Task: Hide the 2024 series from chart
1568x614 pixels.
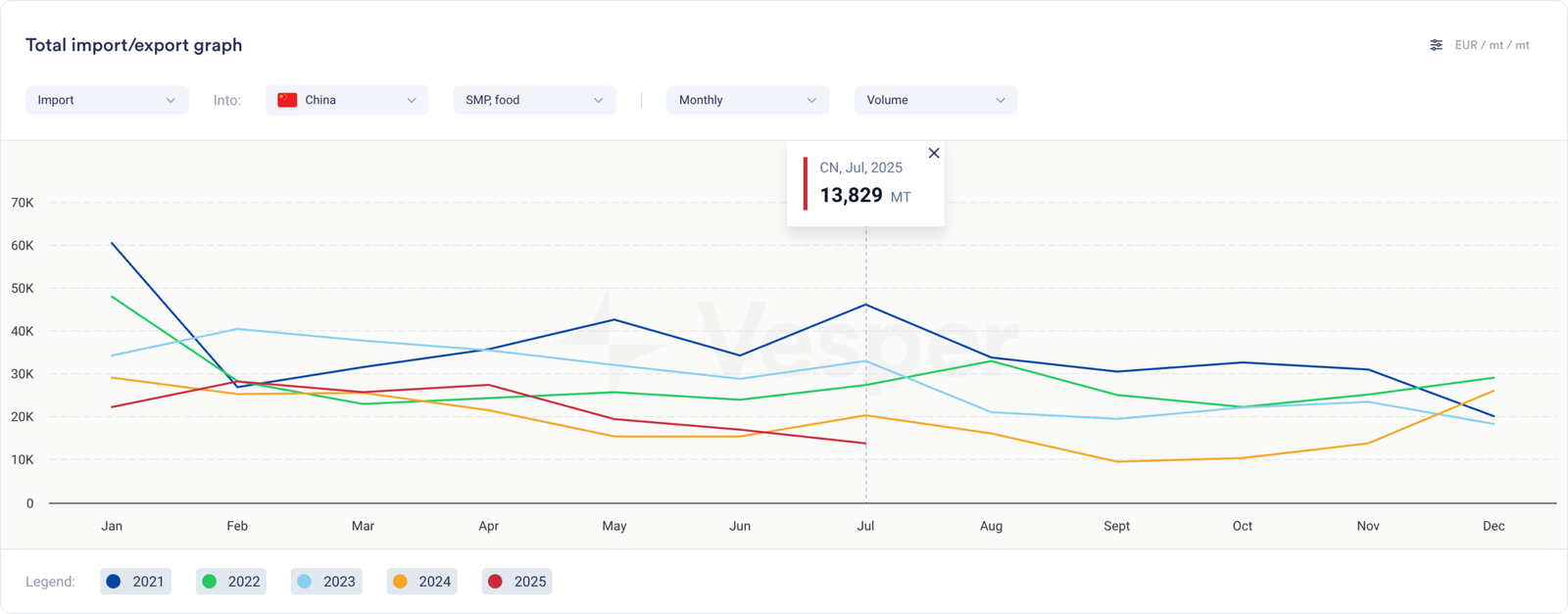Action: [x=422, y=582]
